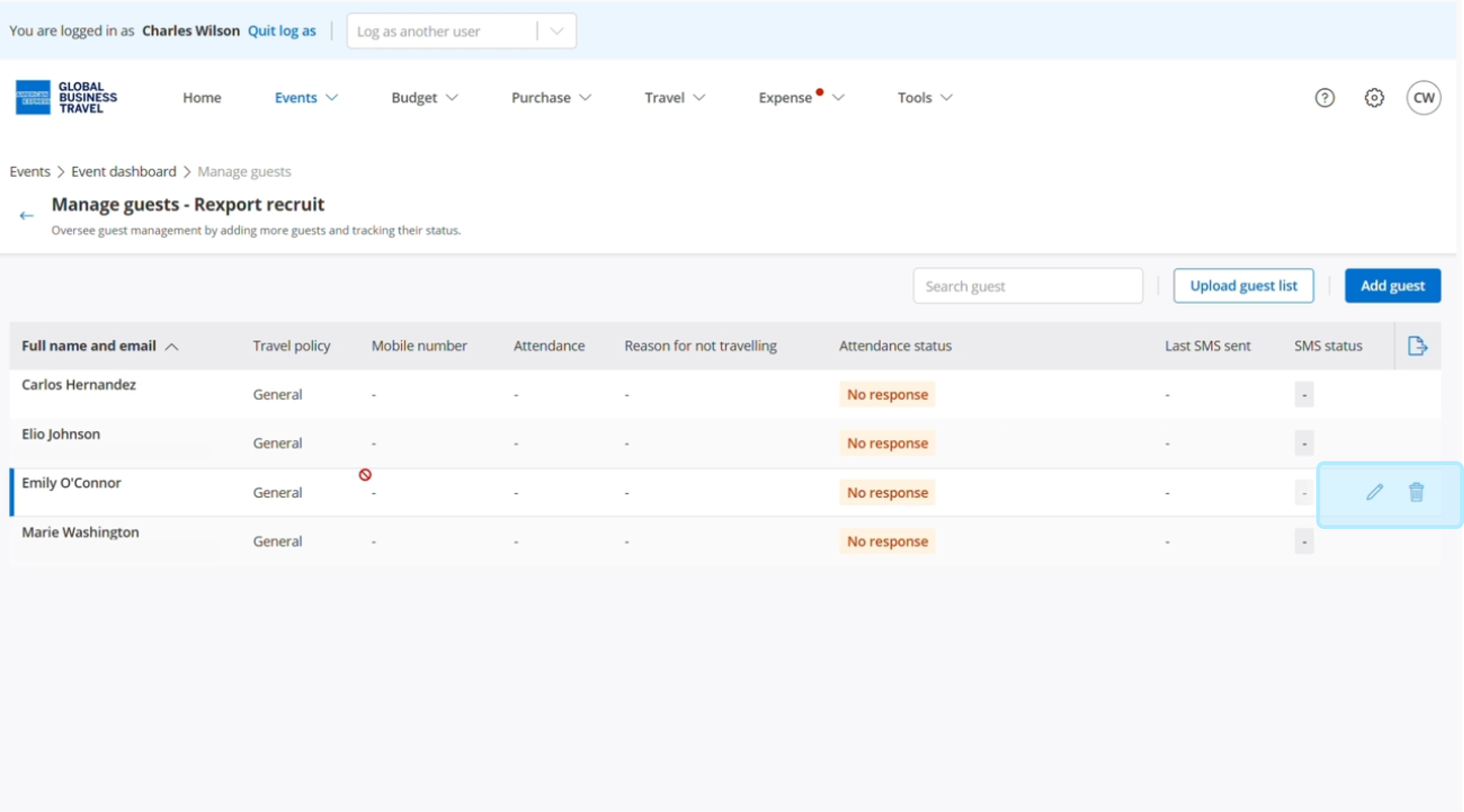This screenshot has height=812, width=1464.
Task: Open the Log as another user dropdown
Action: 461,31
